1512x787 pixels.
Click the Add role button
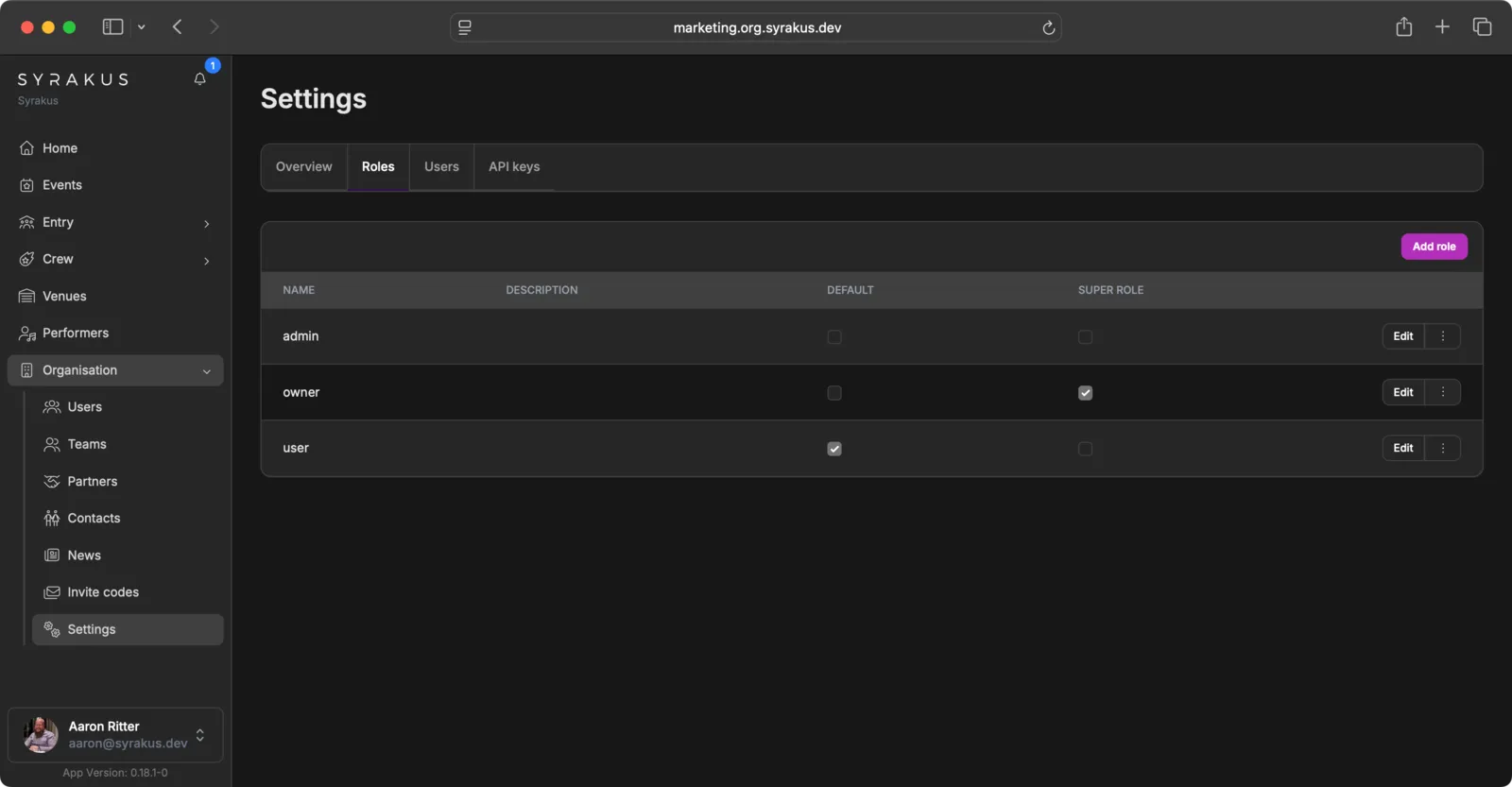1433,247
